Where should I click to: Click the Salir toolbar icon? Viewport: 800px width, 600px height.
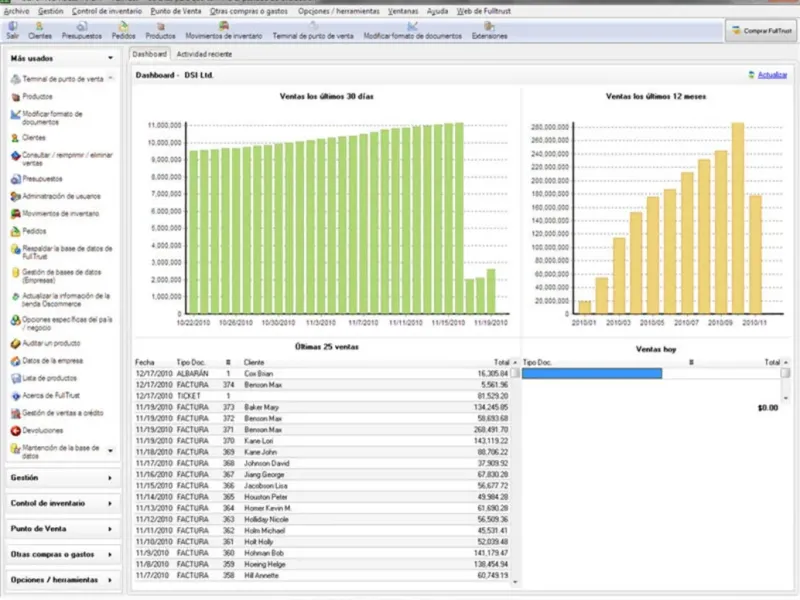(12, 31)
